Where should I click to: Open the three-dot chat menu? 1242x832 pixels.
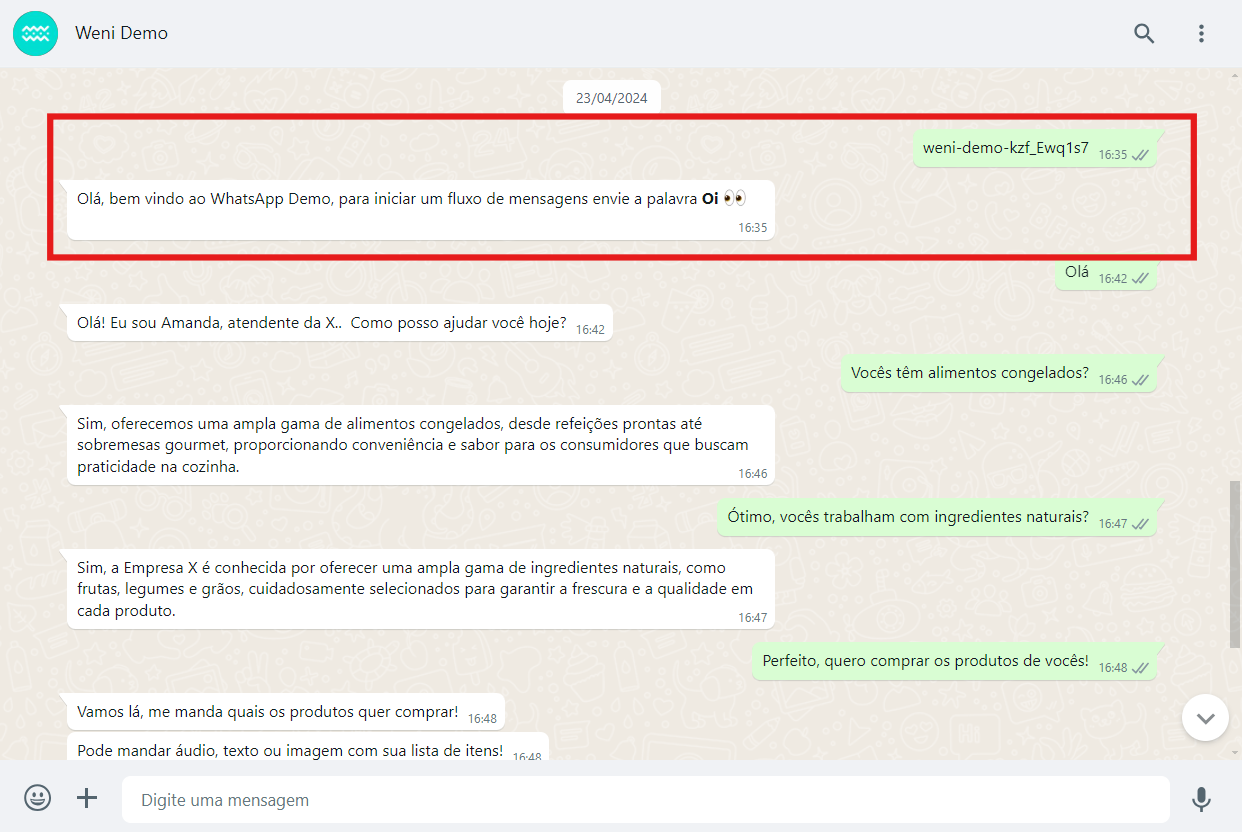pyautogui.click(x=1202, y=33)
